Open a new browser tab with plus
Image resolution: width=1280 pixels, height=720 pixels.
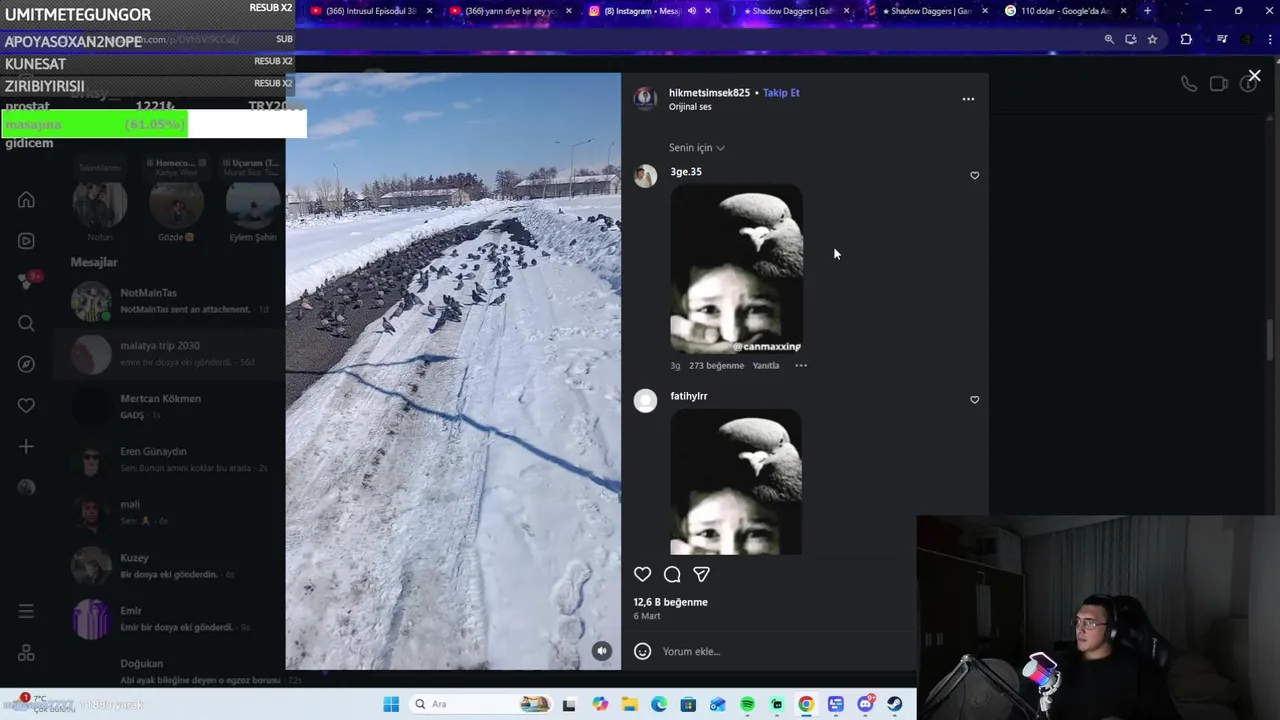pos(1147,11)
